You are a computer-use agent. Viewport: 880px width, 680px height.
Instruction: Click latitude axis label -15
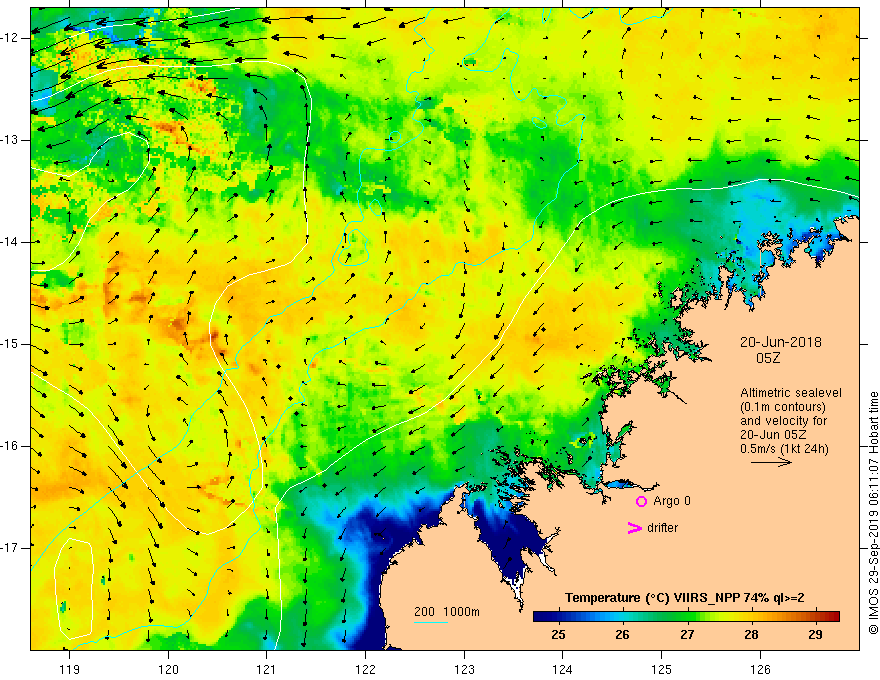coord(11,344)
